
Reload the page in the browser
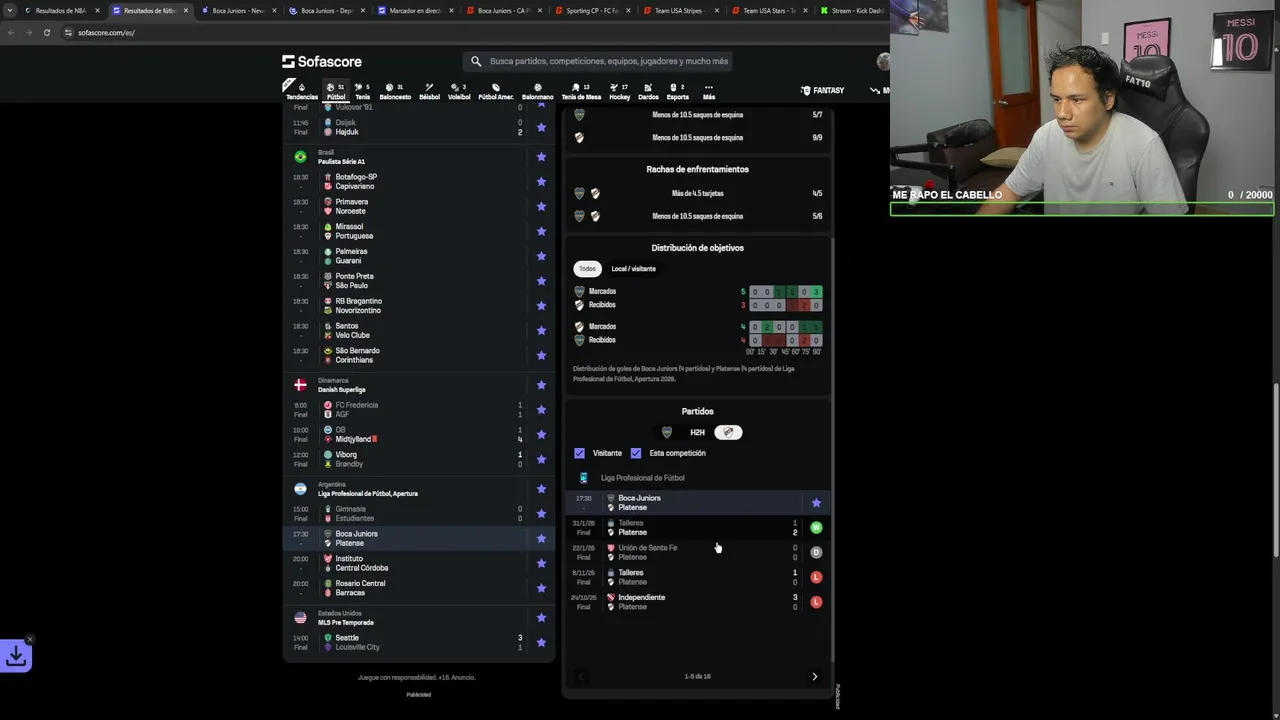[46, 32]
